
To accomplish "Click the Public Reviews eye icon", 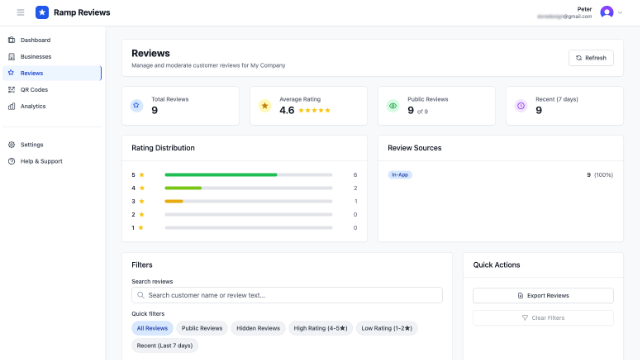I will click(393, 106).
